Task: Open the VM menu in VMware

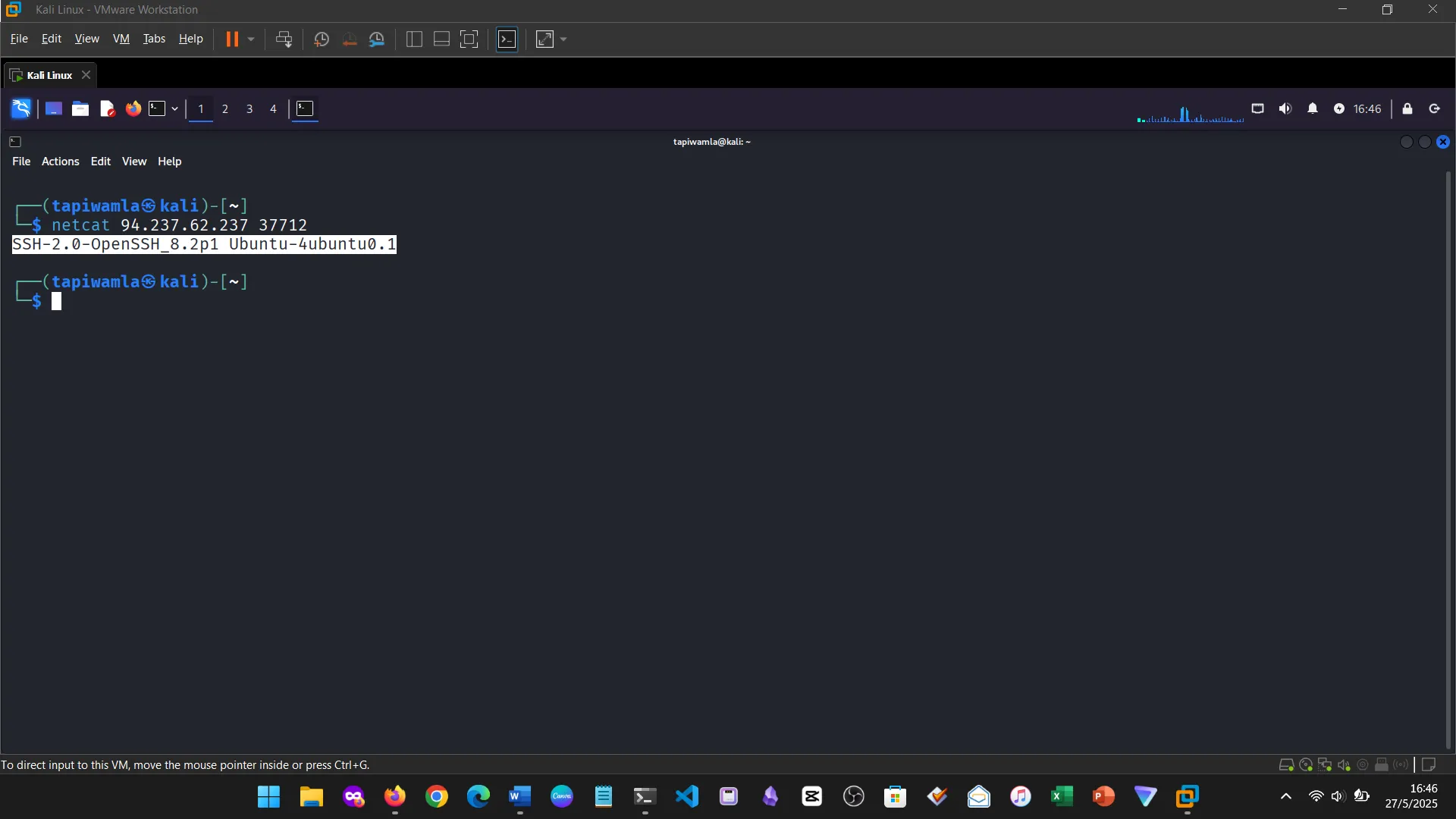Action: coord(121,39)
